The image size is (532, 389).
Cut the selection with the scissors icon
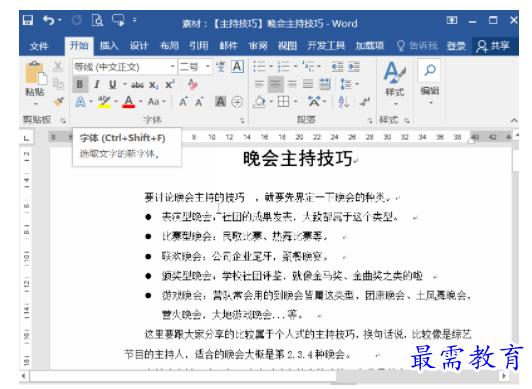point(58,66)
